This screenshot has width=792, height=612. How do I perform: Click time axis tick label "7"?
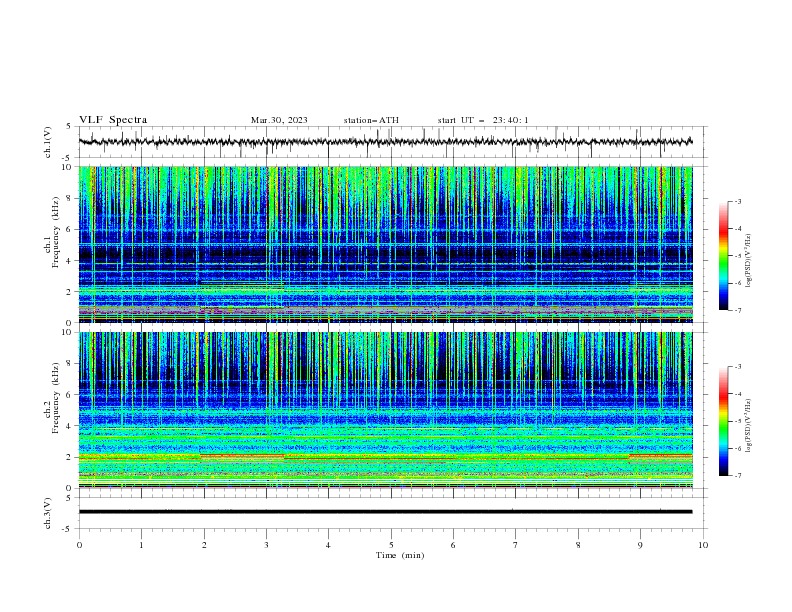(x=515, y=545)
